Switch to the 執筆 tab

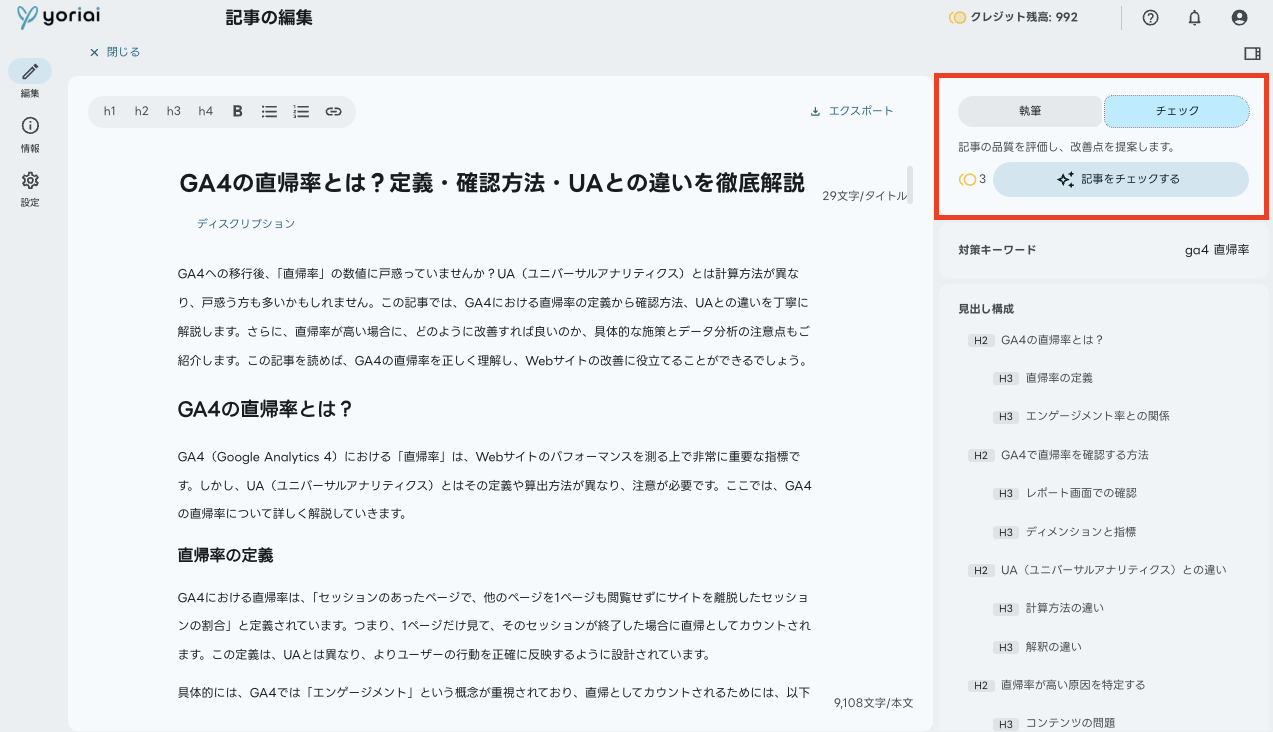pos(1030,111)
